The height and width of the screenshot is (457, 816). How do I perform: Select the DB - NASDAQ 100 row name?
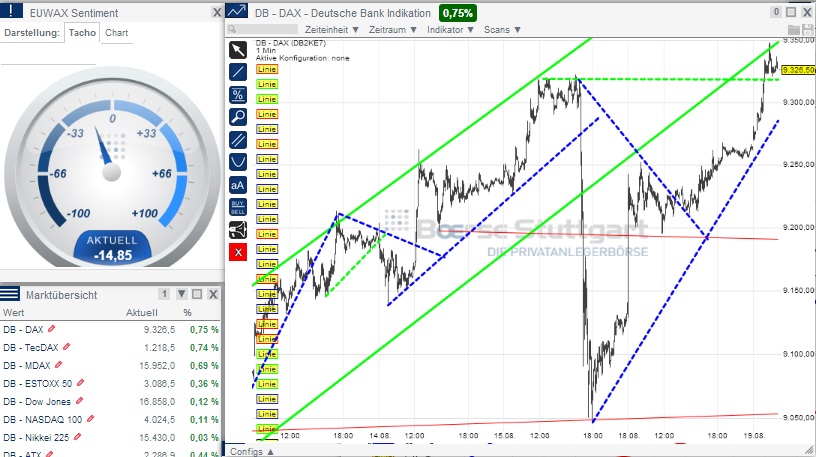coord(43,420)
